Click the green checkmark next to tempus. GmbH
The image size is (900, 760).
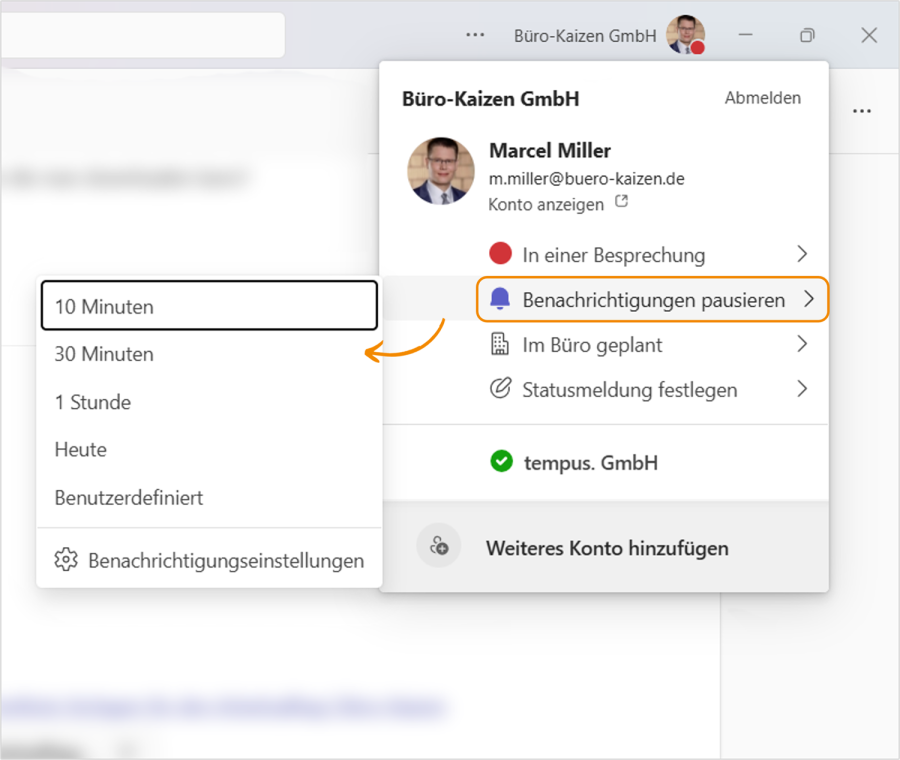(x=502, y=461)
